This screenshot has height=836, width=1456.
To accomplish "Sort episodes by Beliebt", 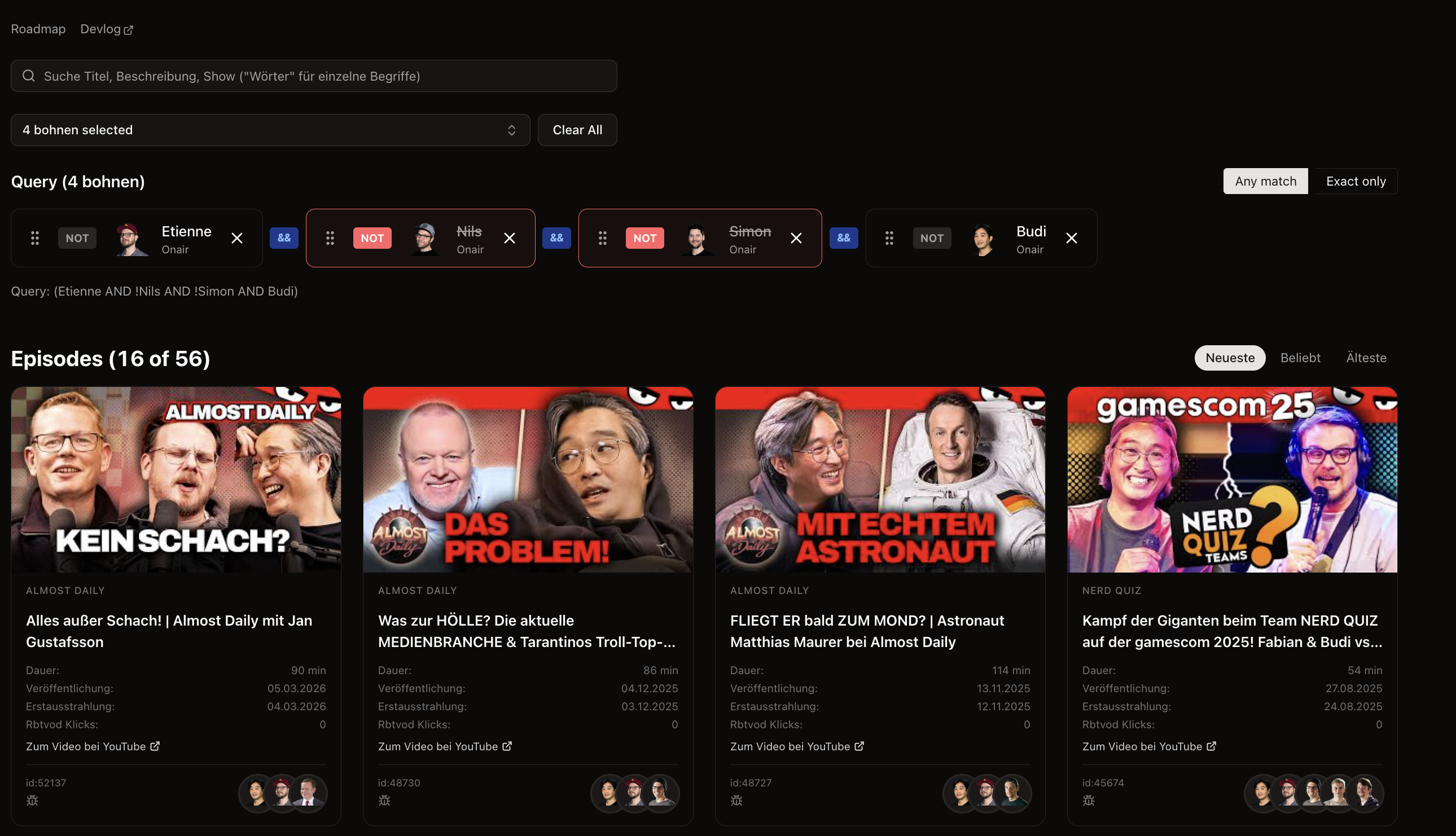I will [x=1300, y=358].
